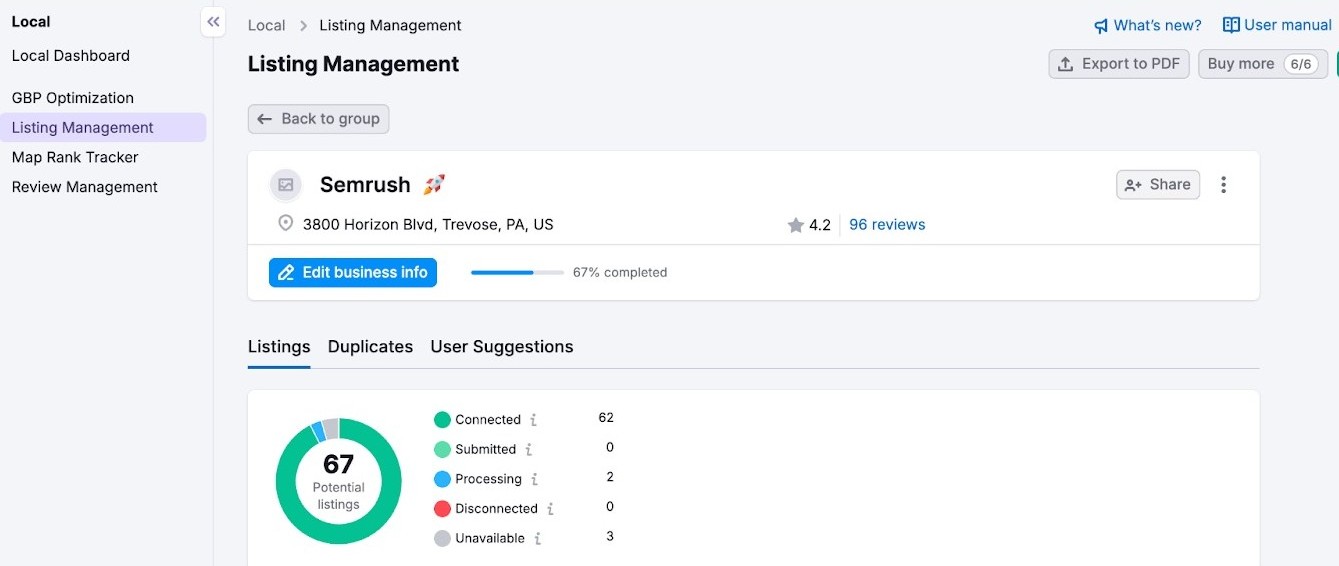Click the Buy more button

click(1263, 64)
